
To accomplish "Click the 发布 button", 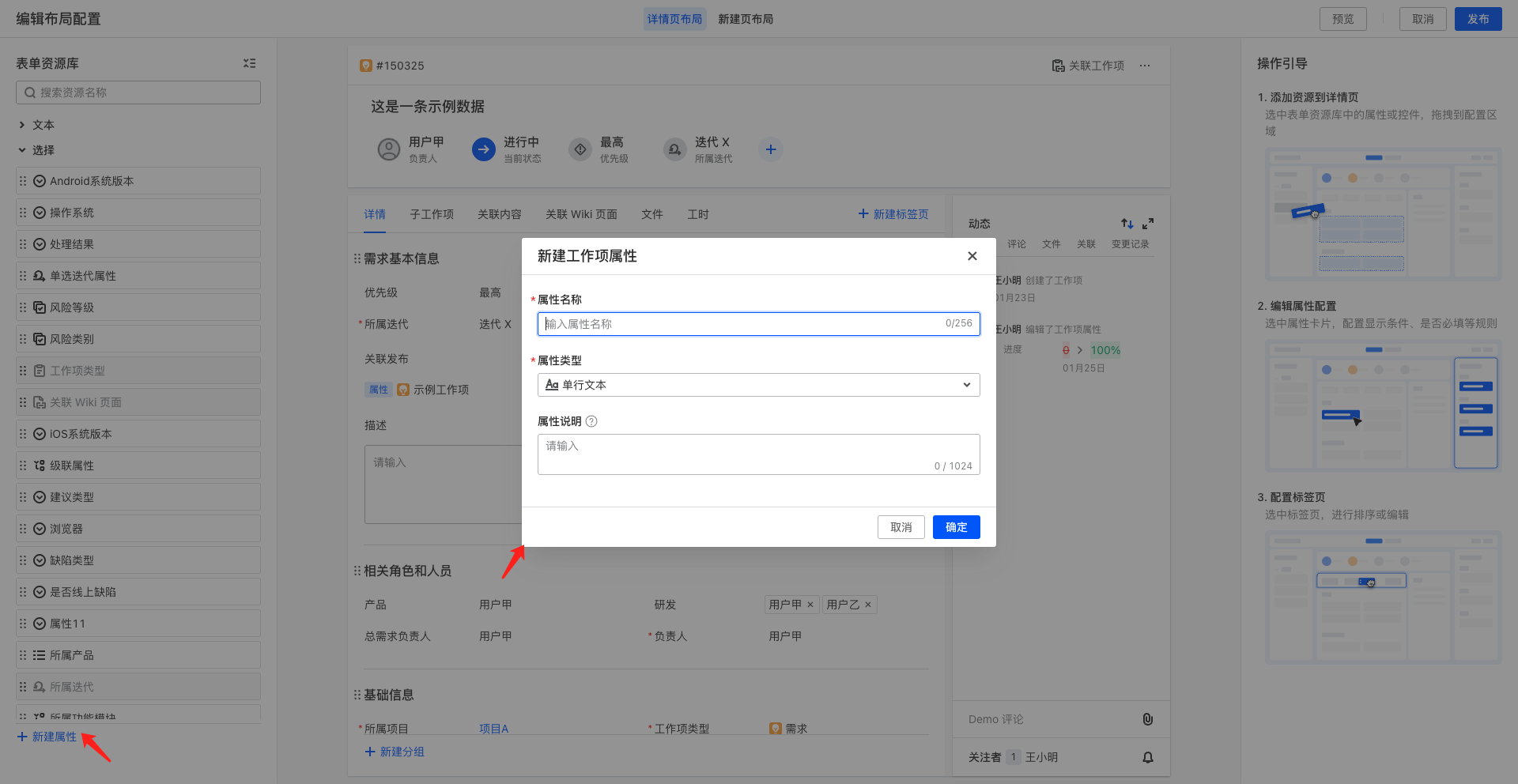I will click(1478, 19).
